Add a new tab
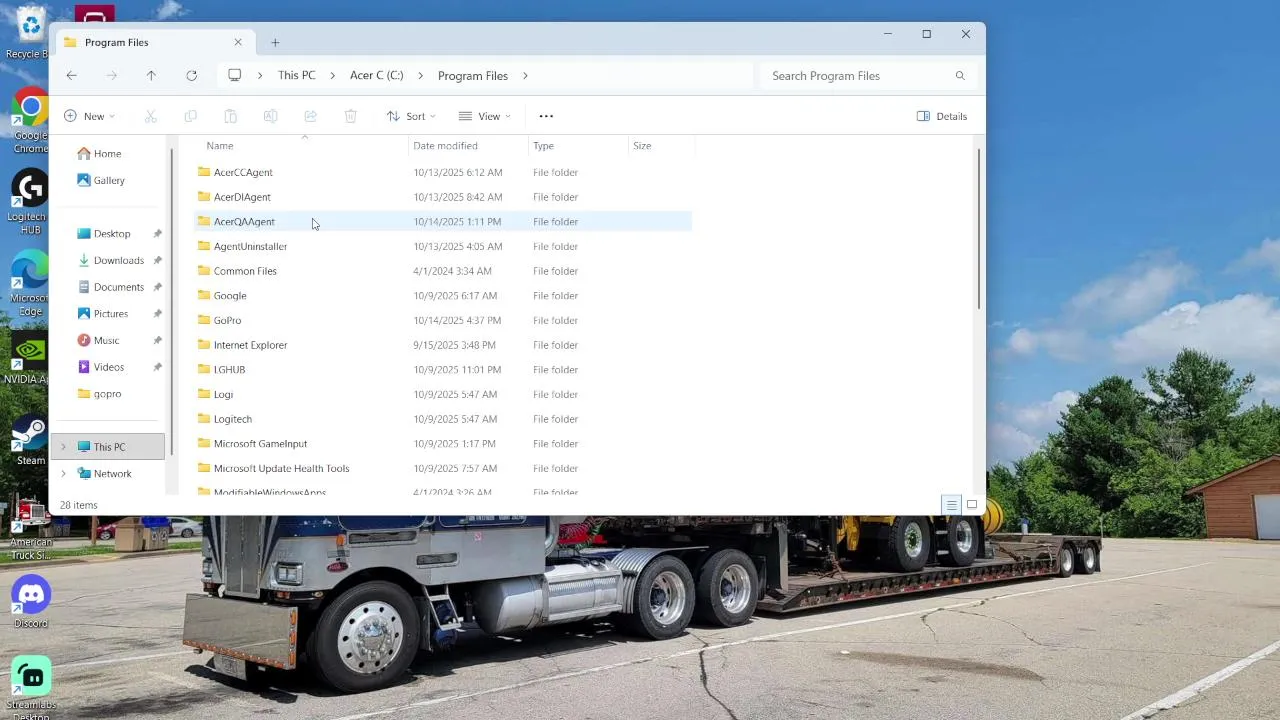The height and width of the screenshot is (720, 1280). click(x=275, y=42)
